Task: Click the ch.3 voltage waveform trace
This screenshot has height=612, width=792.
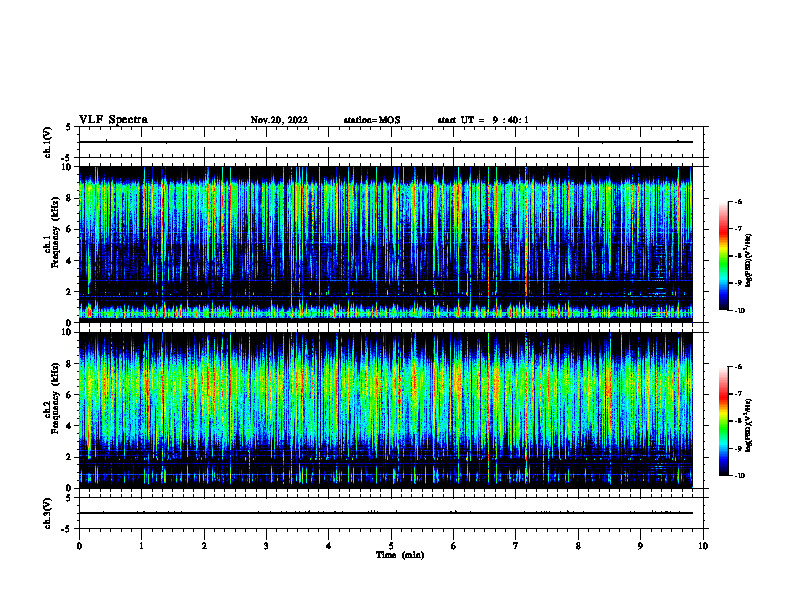Action: tap(386, 513)
